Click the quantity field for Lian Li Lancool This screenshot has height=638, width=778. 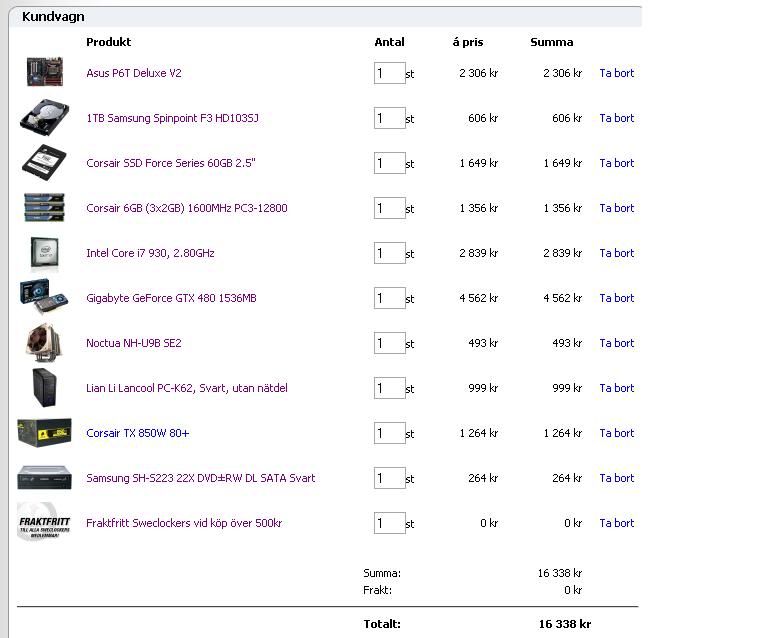coord(389,388)
